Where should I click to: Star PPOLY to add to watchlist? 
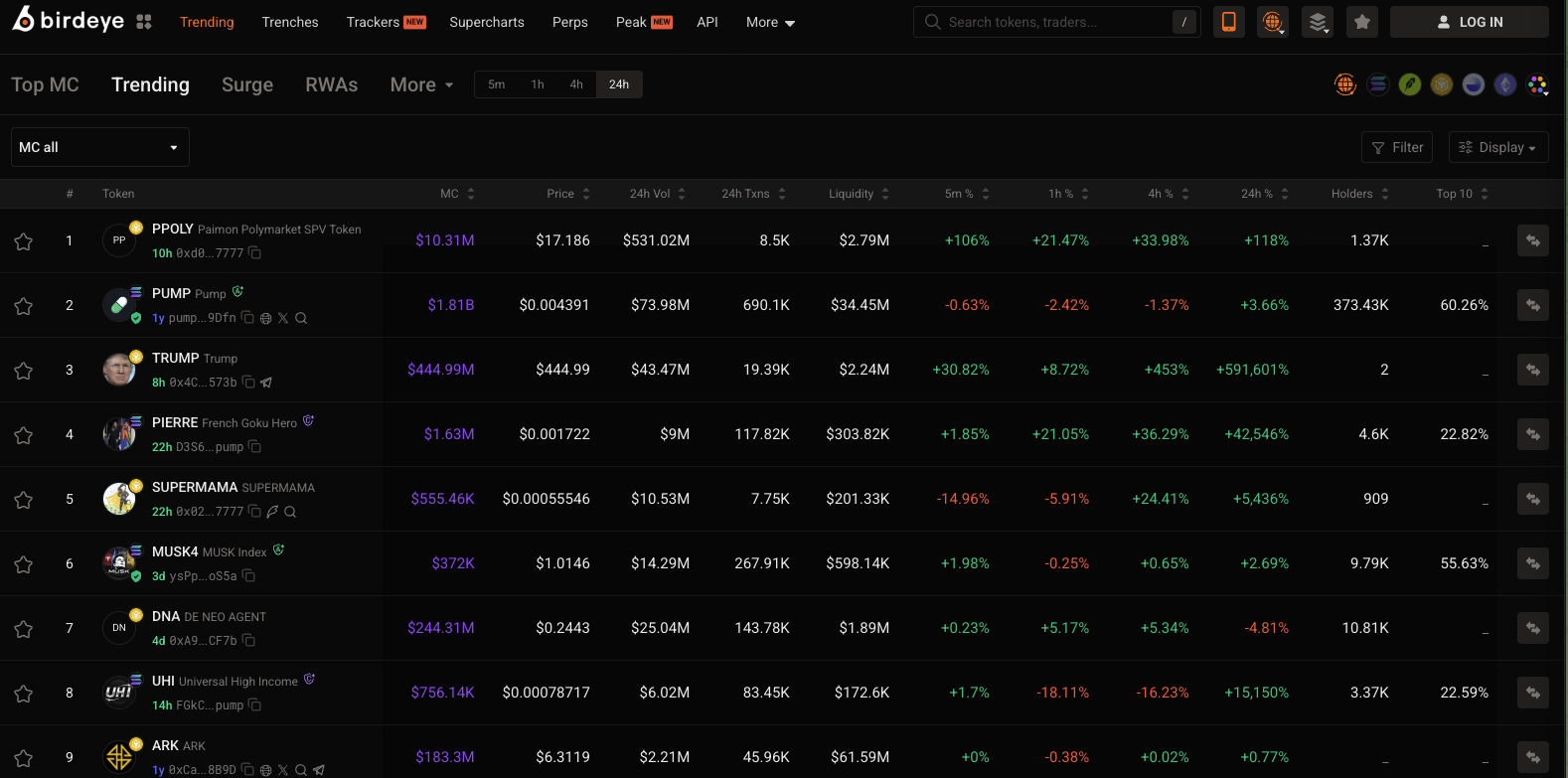24,241
